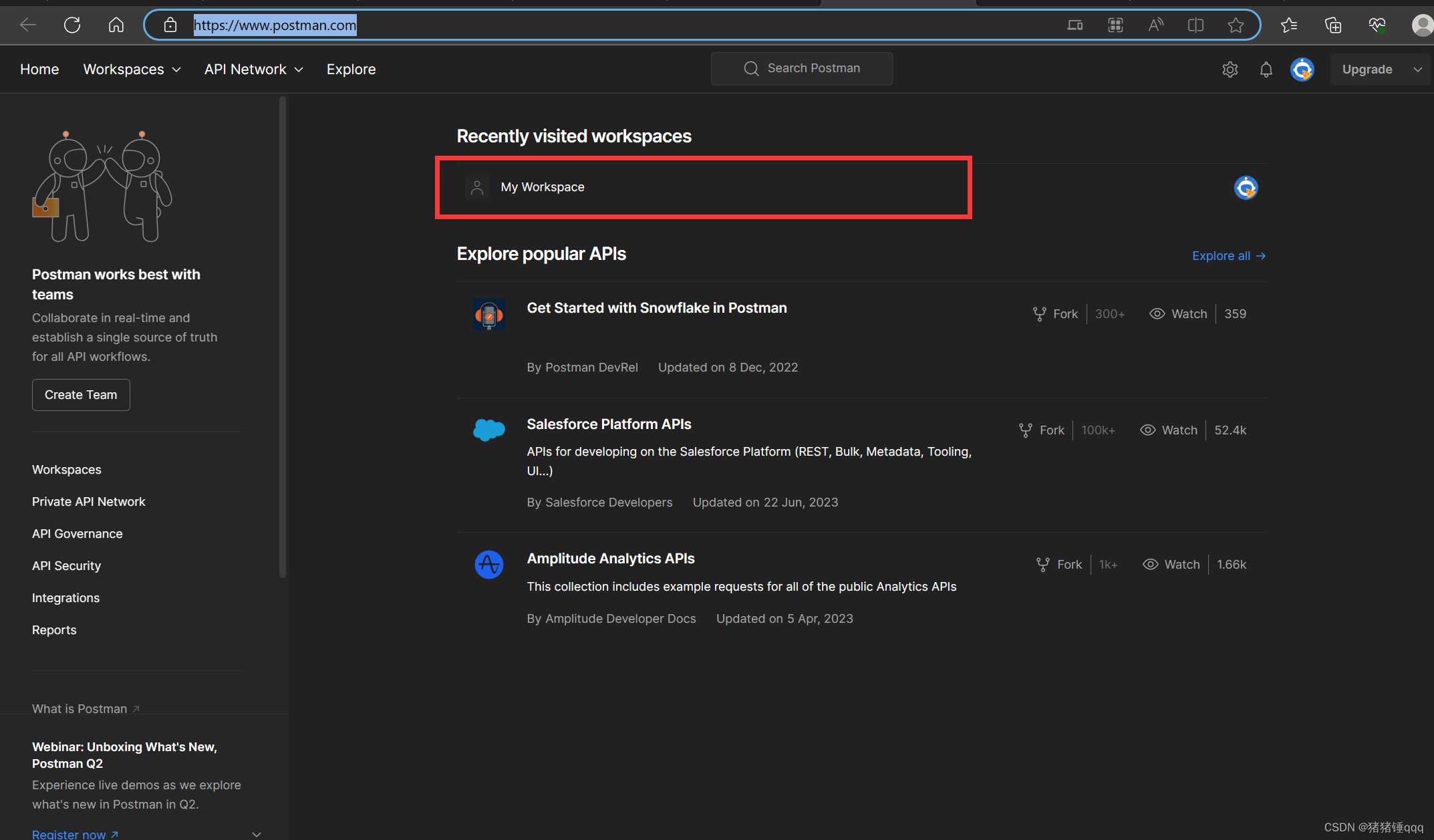Screen dimensions: 1434x840
Task: Watch Amplitude Analytics APIs
Action: tap(1171, 564)
